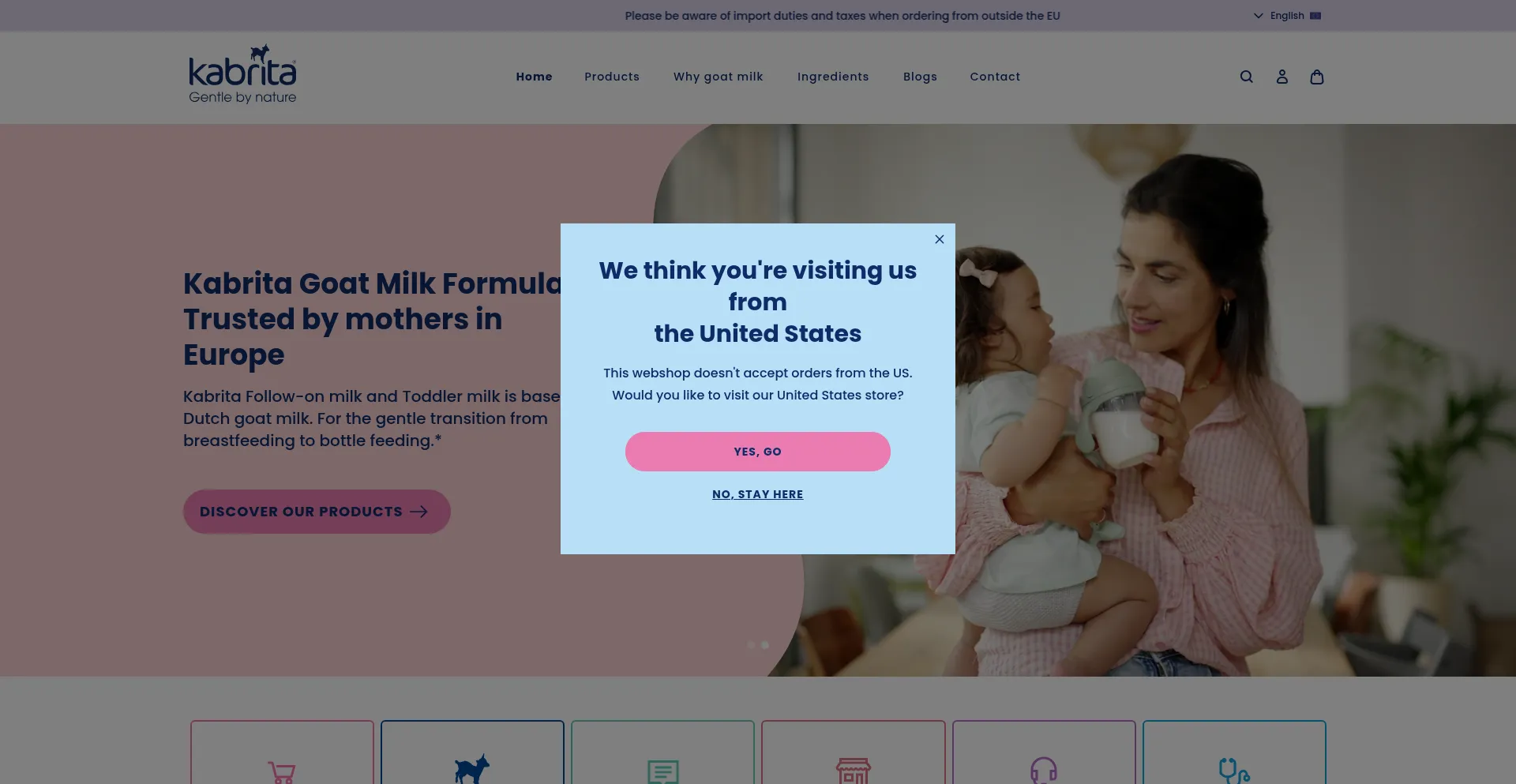The image size is (1516, 784).
Task: Click the pink shopping cart tile icon
Action: pyautogui.click(x=282, y=771)
